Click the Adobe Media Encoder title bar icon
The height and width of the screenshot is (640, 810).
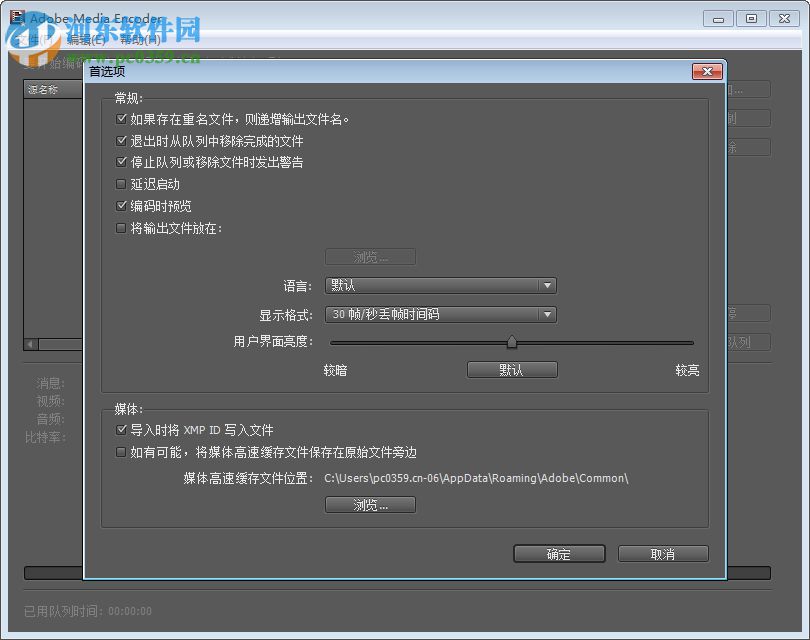click(x=16, y=17)
